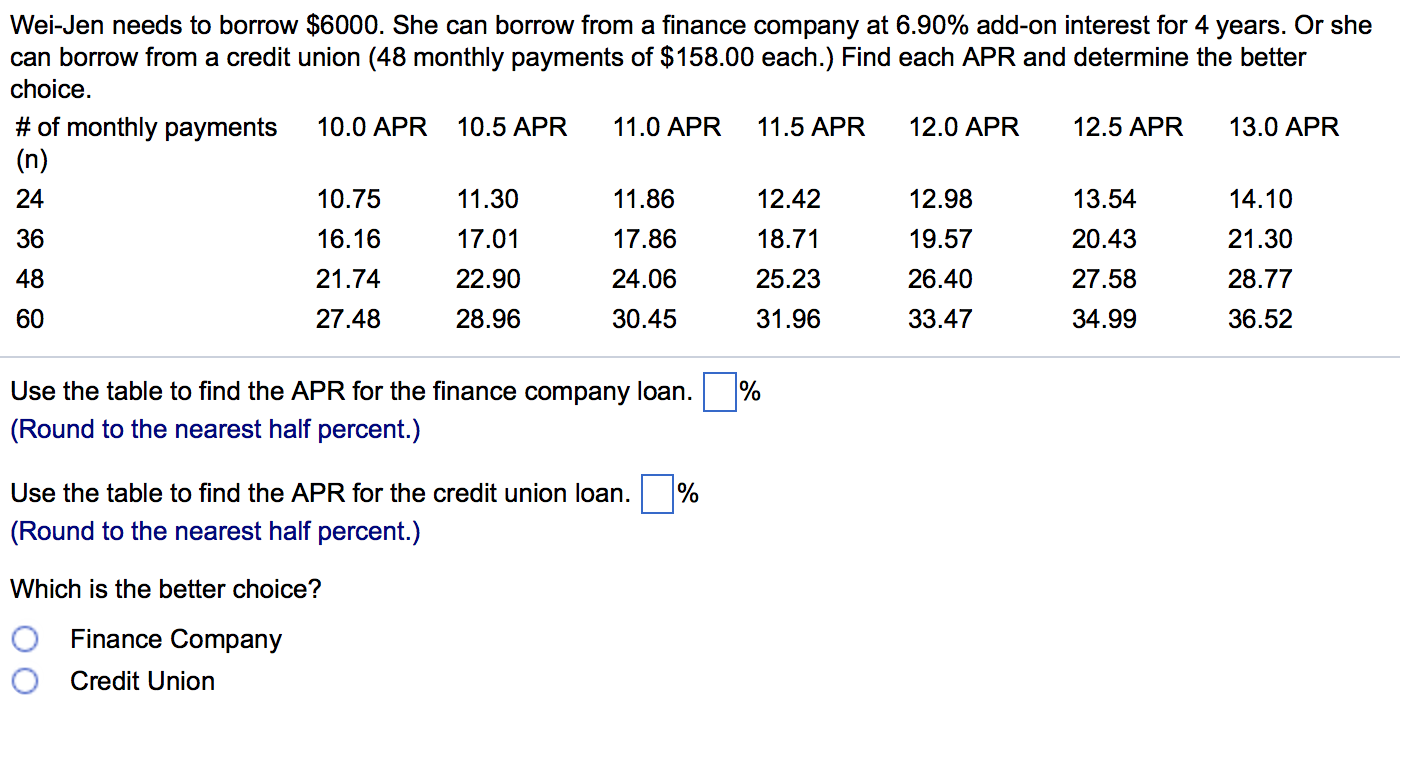
Task: Select the table value 21.74
Action: (x=348, y=278)
